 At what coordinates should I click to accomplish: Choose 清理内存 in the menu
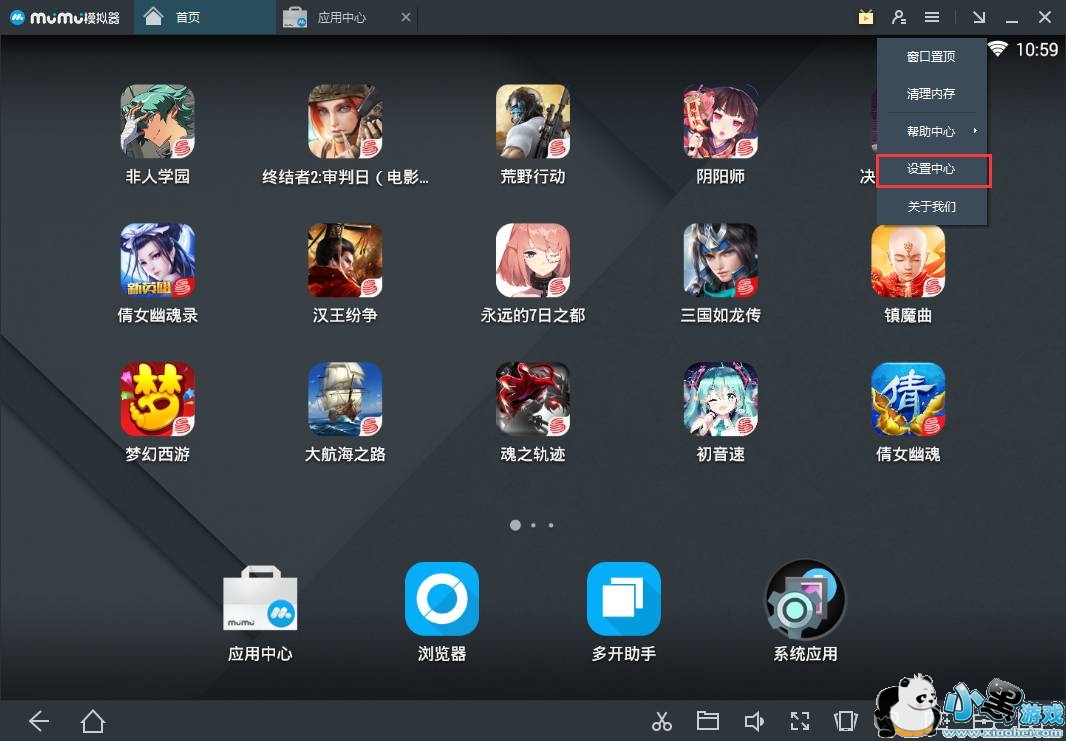point(931,94)
